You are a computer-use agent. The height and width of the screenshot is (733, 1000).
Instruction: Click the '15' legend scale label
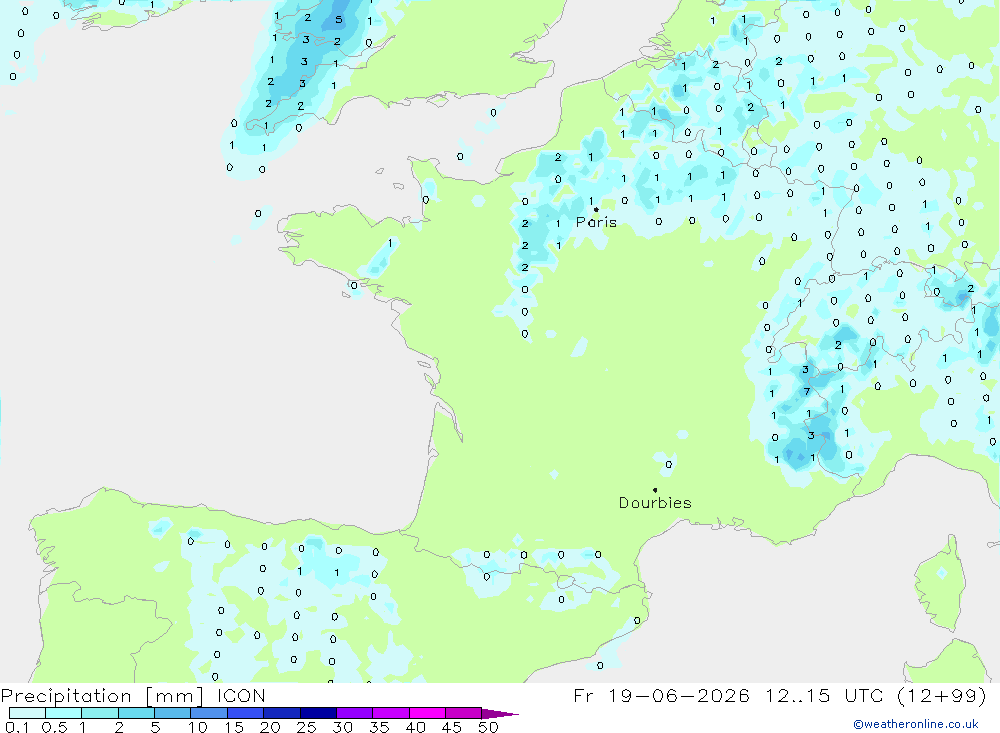[x=234, y=727]
